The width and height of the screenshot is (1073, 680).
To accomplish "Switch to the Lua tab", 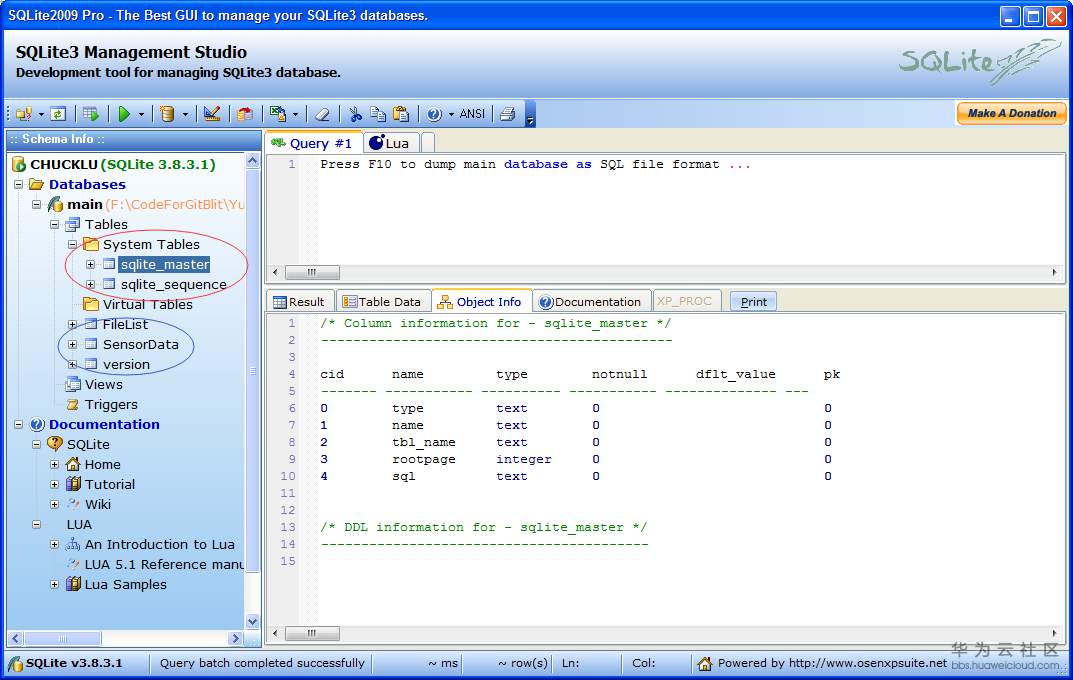I will coord(389,143).
